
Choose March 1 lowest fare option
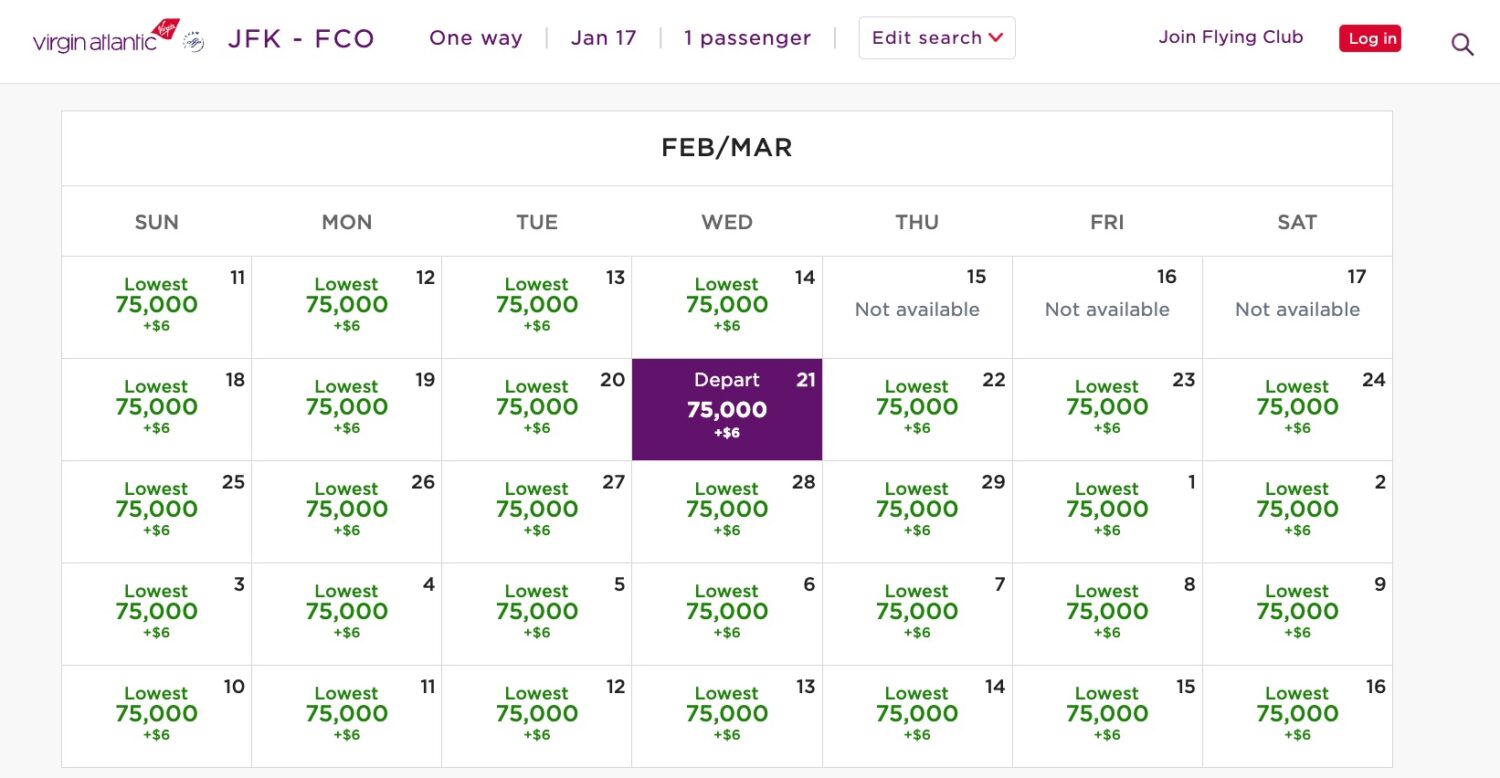(x=1107, y=511)
